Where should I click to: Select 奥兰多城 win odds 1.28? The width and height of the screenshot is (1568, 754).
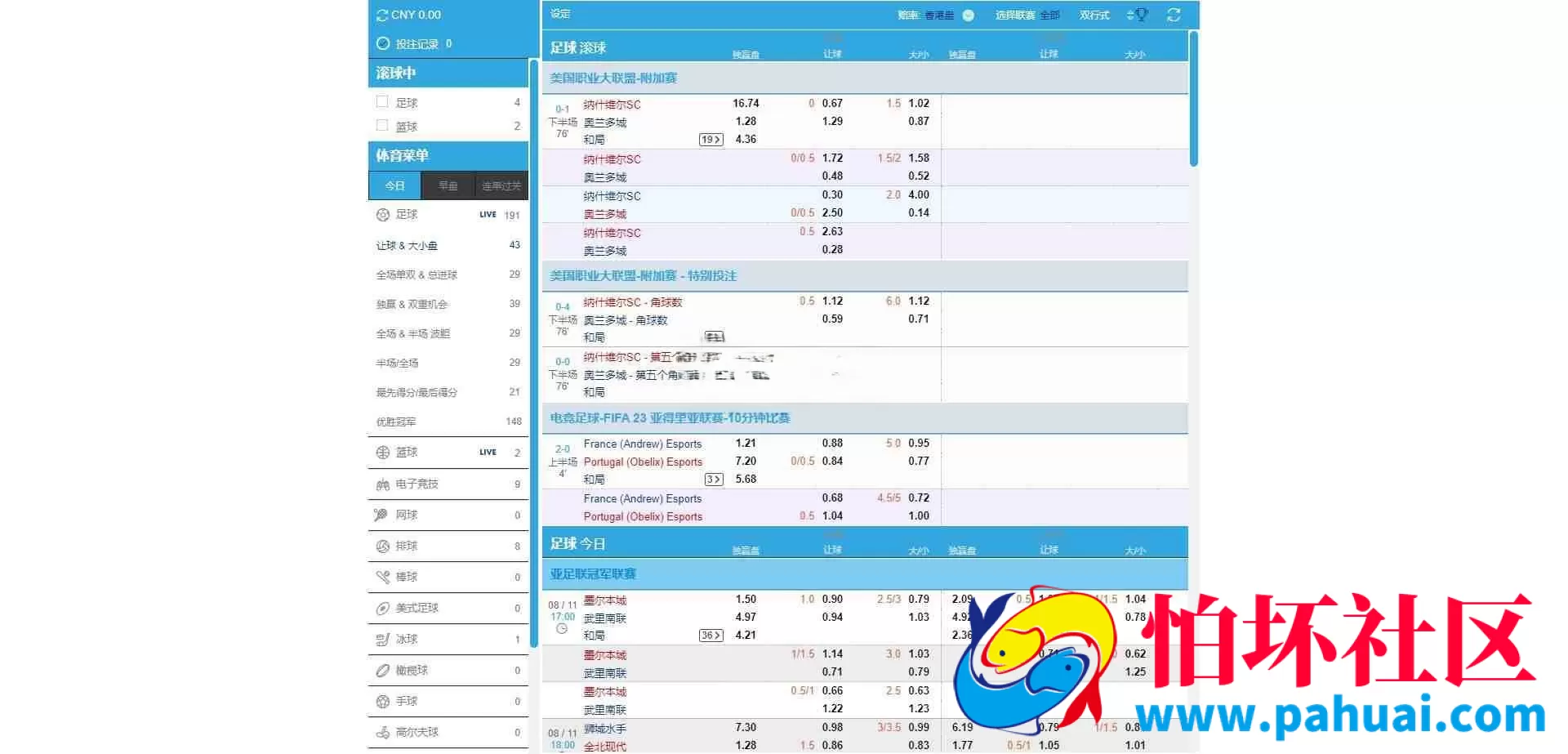tap(746, 122)
